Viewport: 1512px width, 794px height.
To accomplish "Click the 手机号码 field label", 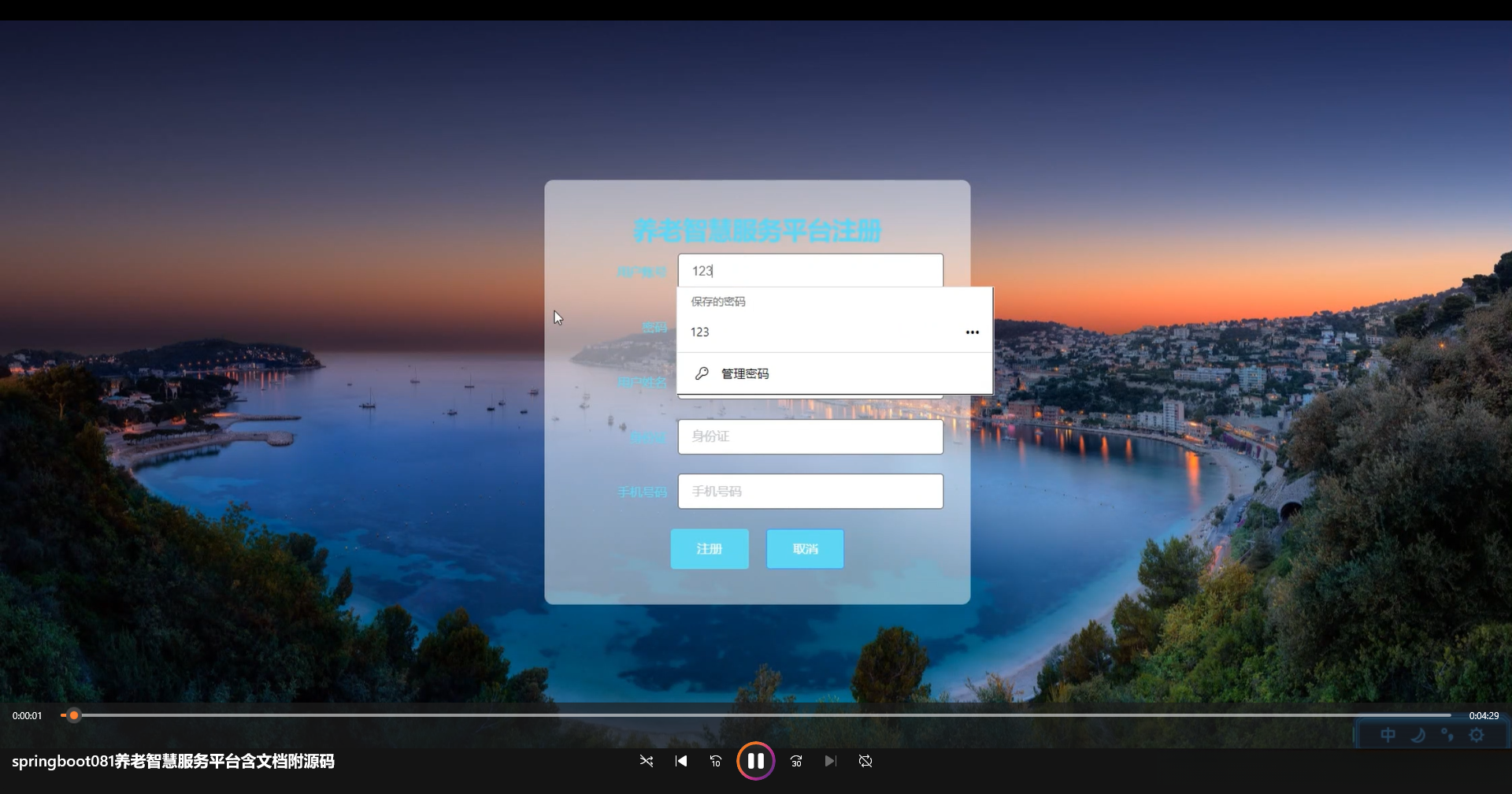I will coord(642,492).
